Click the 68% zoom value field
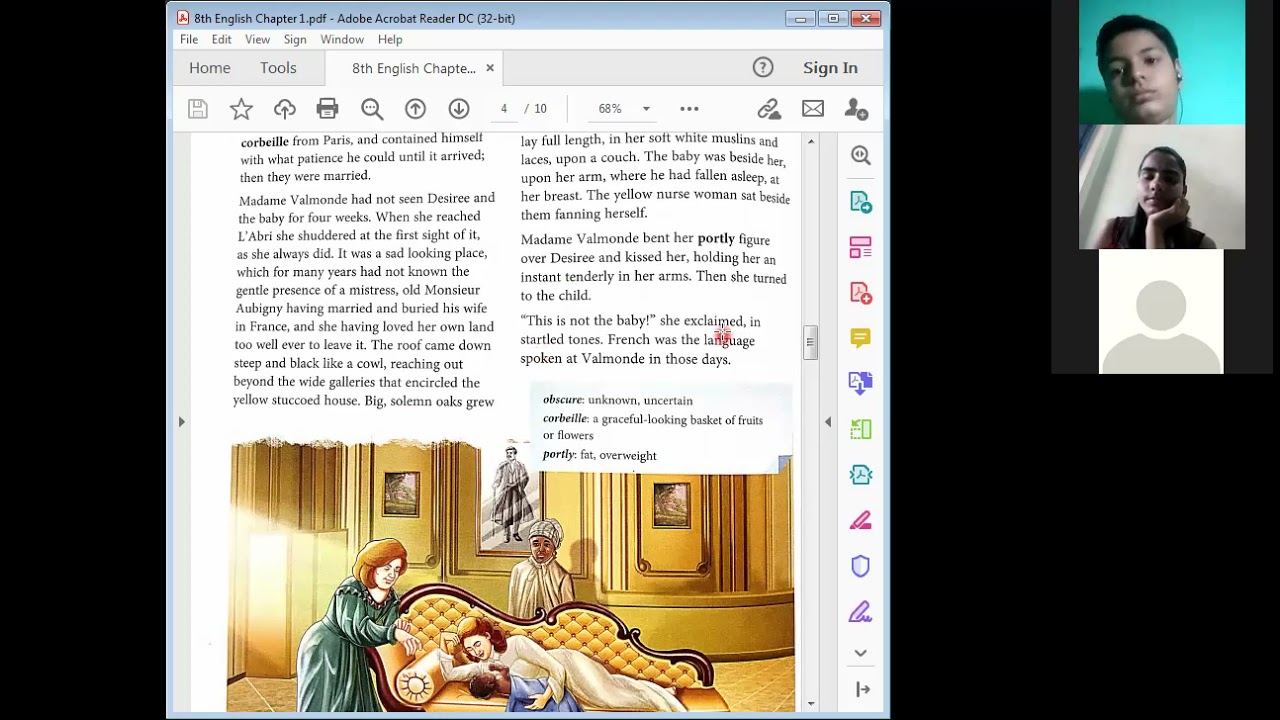 pyautogui.click(x=610, y=109)
